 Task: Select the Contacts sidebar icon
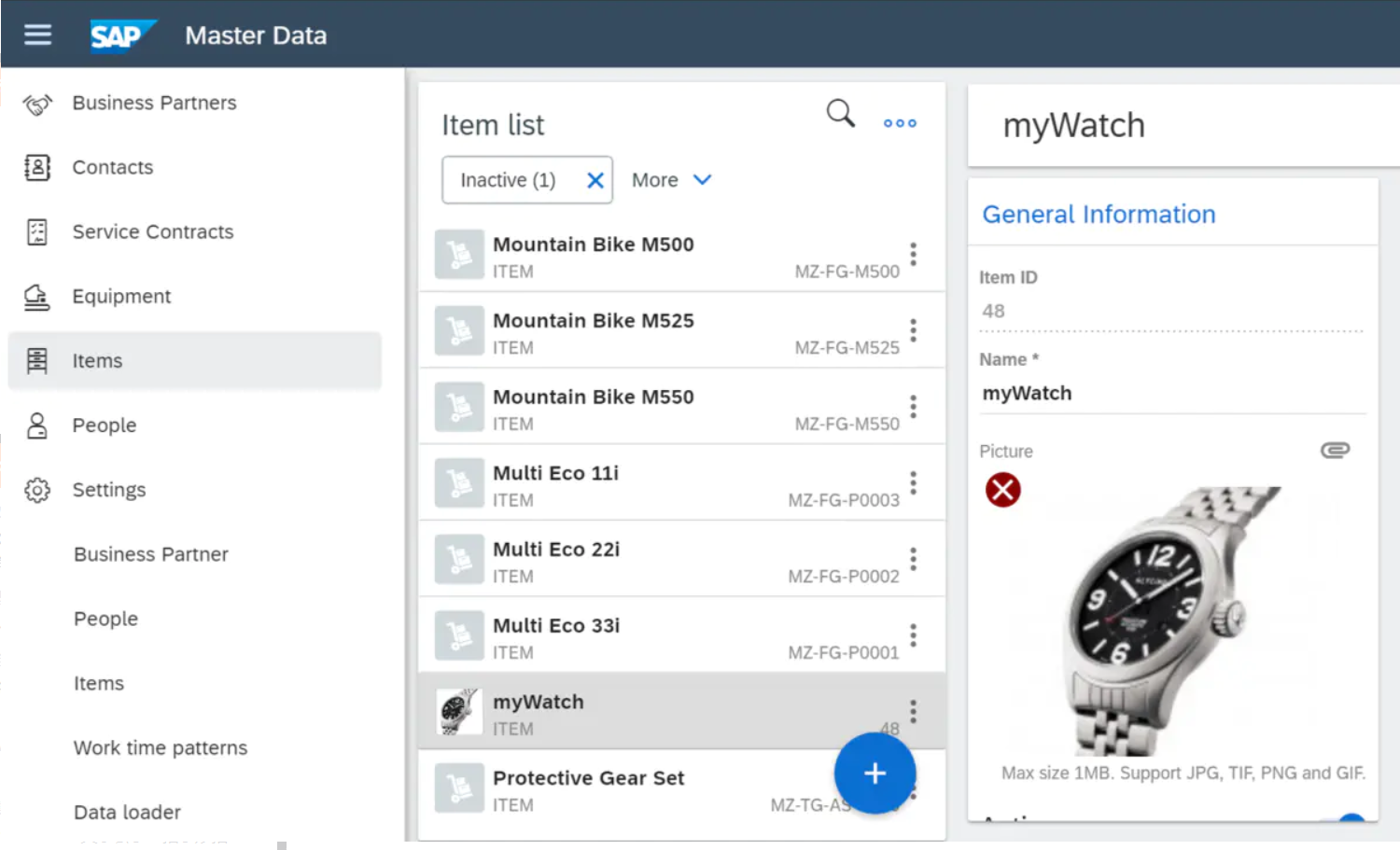pos(37,167)
